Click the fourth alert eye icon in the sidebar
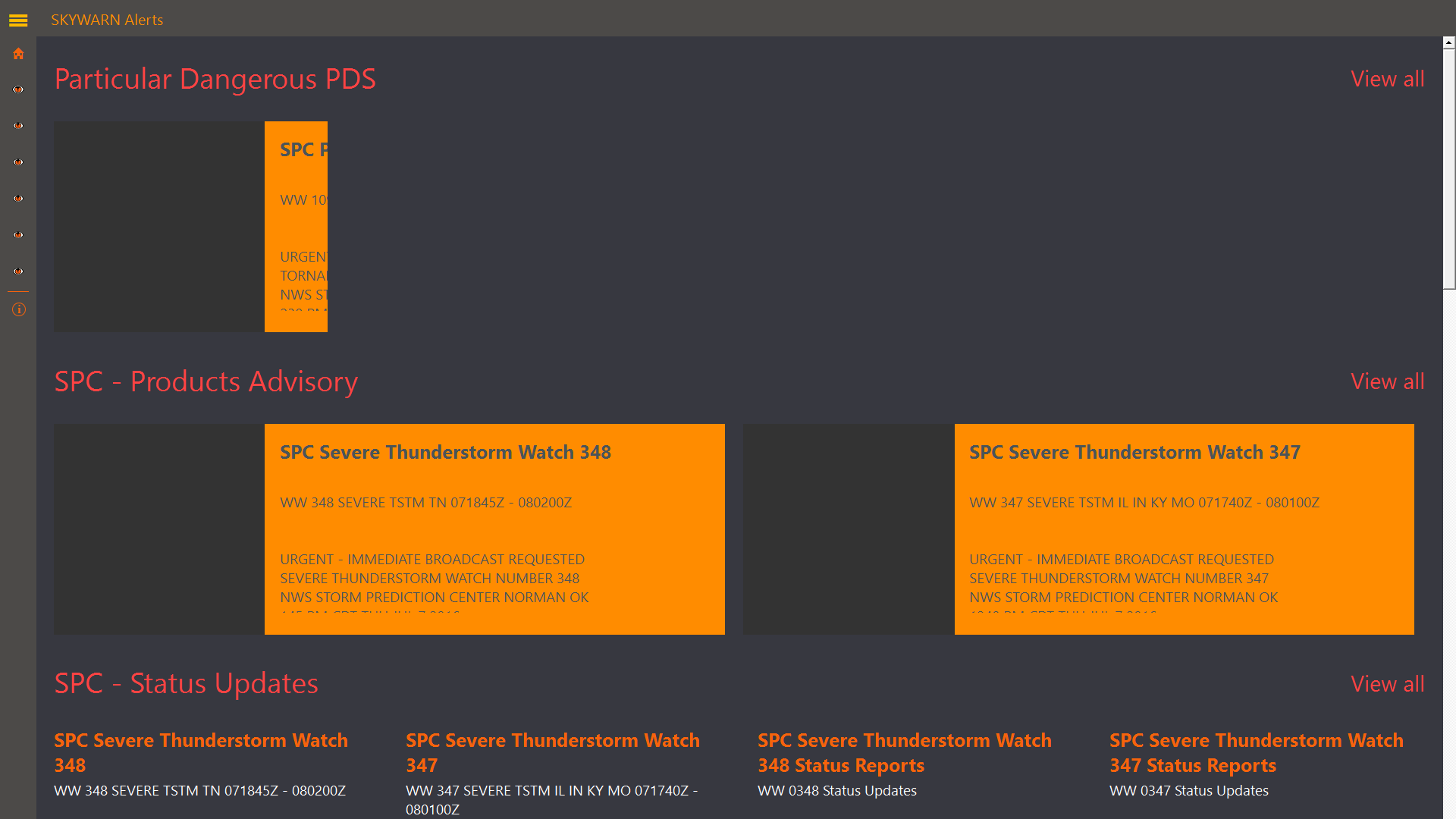Screen dimensions: 1456x819 17,198
